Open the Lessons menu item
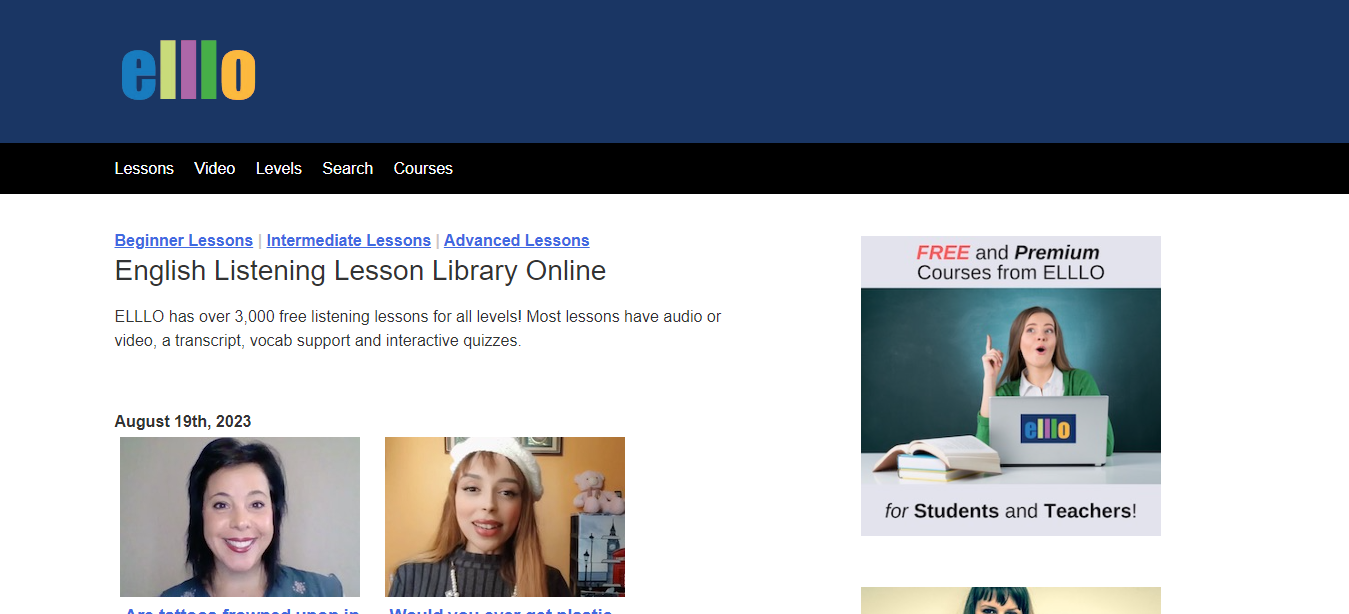The height and width of the screenshot is (614, 1349). (144, 168)
